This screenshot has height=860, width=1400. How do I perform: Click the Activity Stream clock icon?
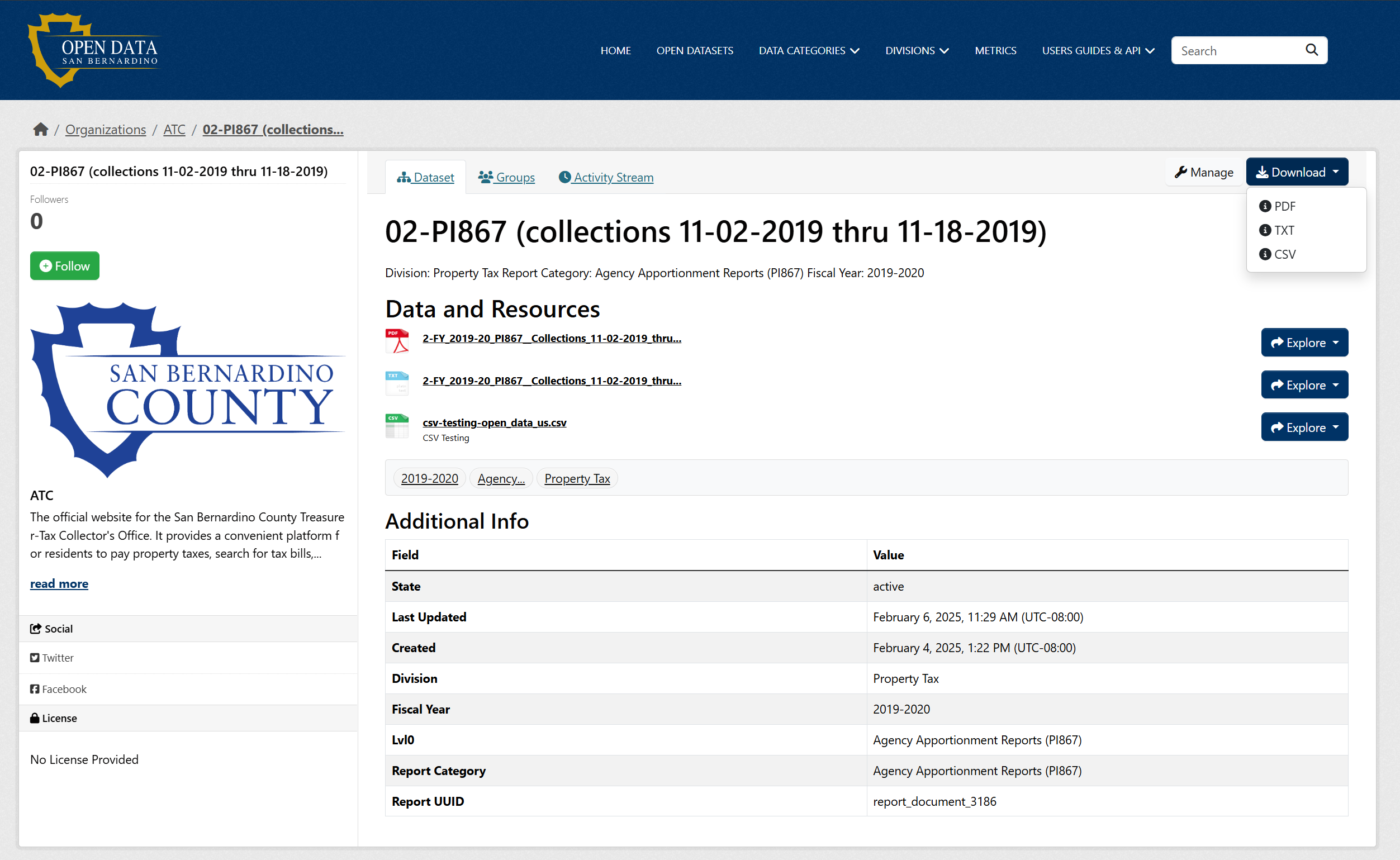point(564,177)
